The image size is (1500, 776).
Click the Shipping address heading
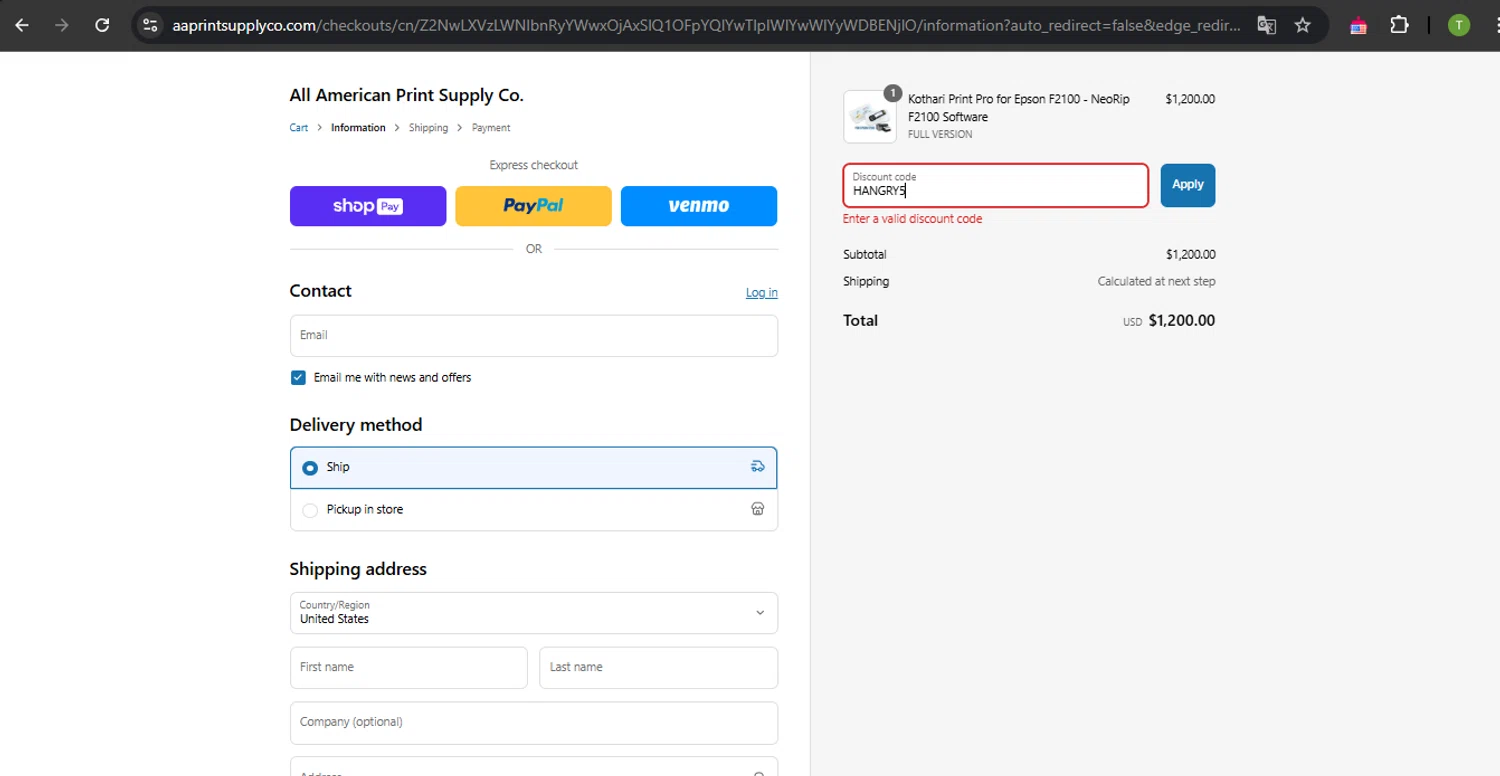(x=358, y=569)
